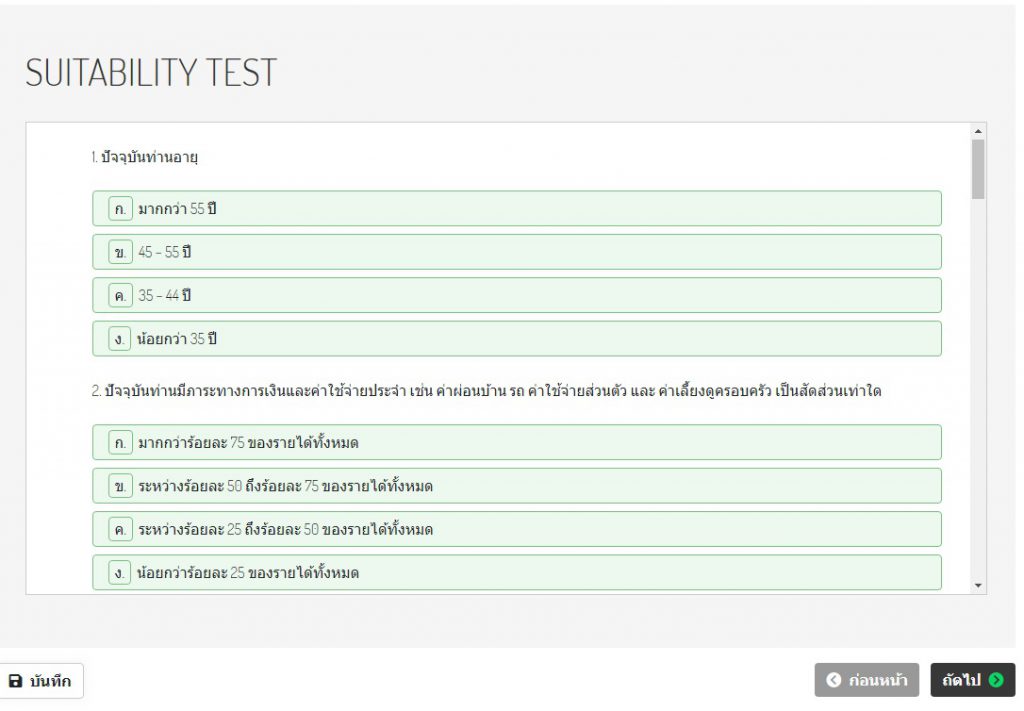Screen dimensions: 1024x711
Task: Select answer ข. 45 - 55 ปี
Action: click(x=517, y=252)
